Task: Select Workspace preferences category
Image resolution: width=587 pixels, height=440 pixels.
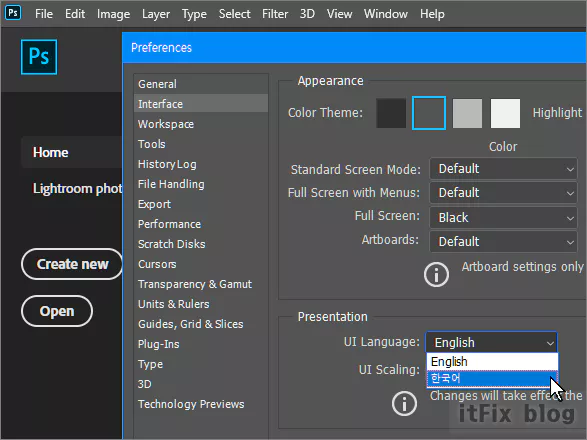Action: [201, 124]
